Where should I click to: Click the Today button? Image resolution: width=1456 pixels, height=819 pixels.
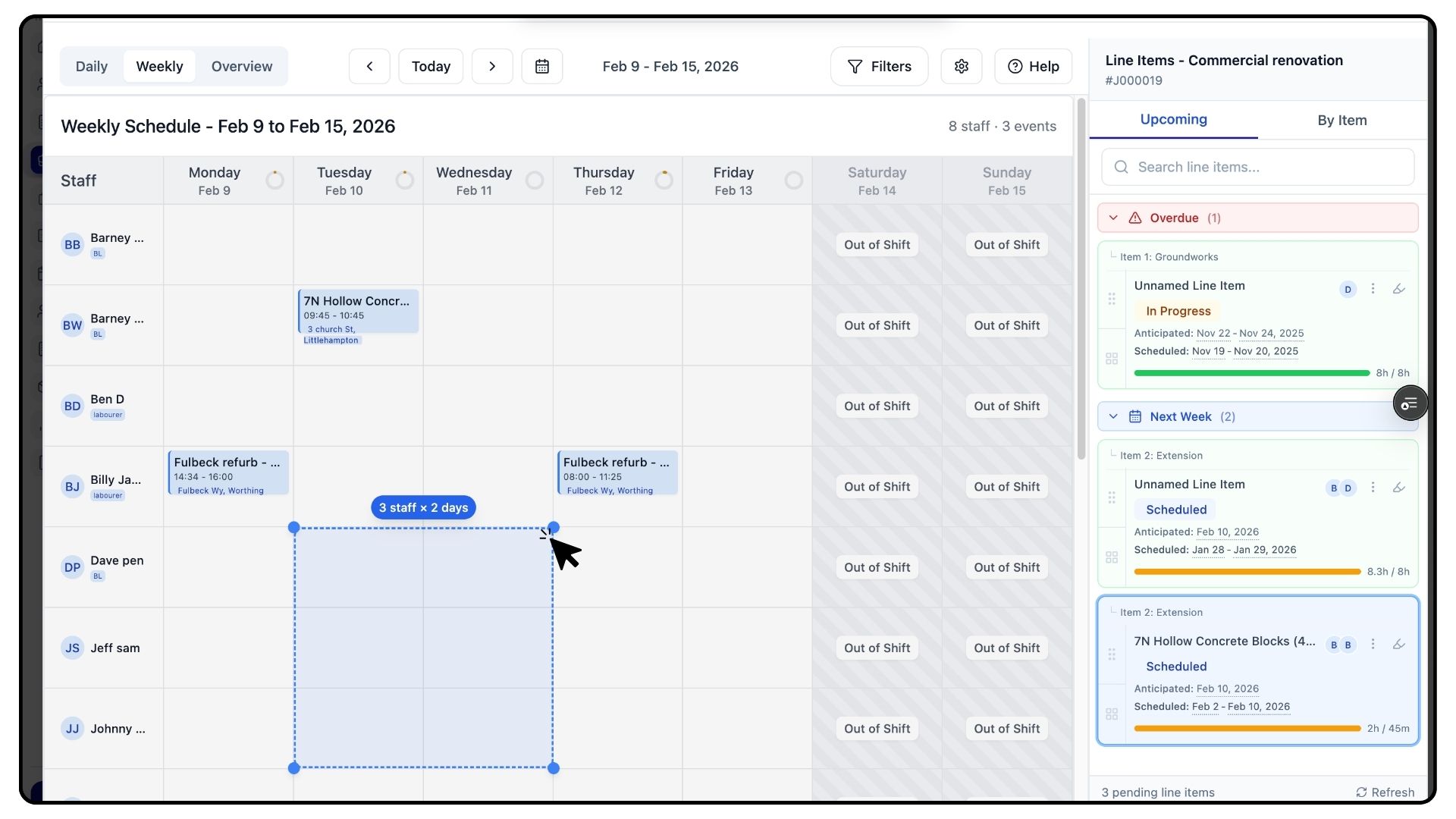(x=431, y=67)
